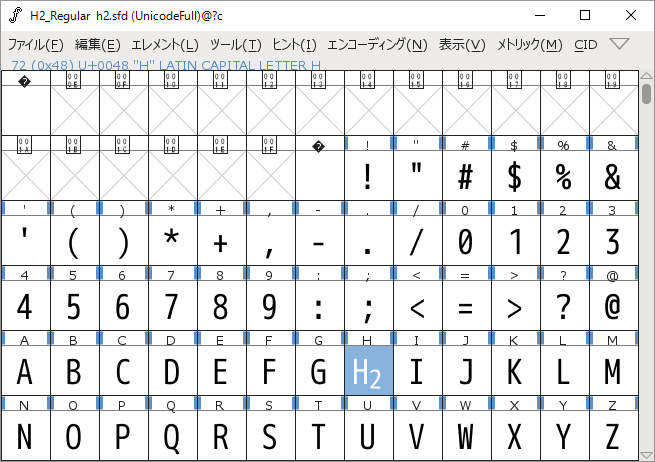The image size is (655, 462).
Task: Select the equals sign glyph cell
Action: point(467,305)
